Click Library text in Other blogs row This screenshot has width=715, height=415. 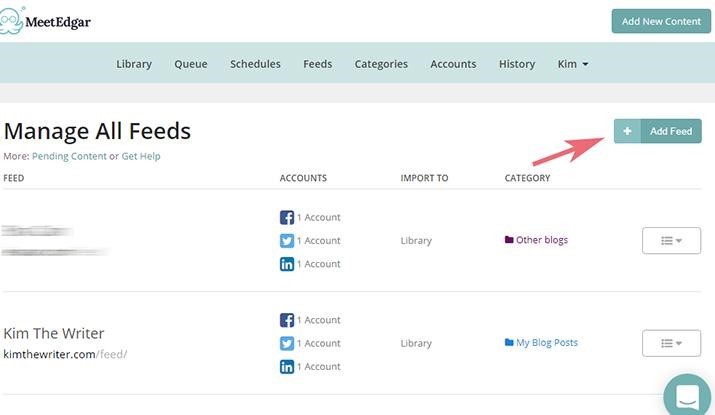point(416,240)
